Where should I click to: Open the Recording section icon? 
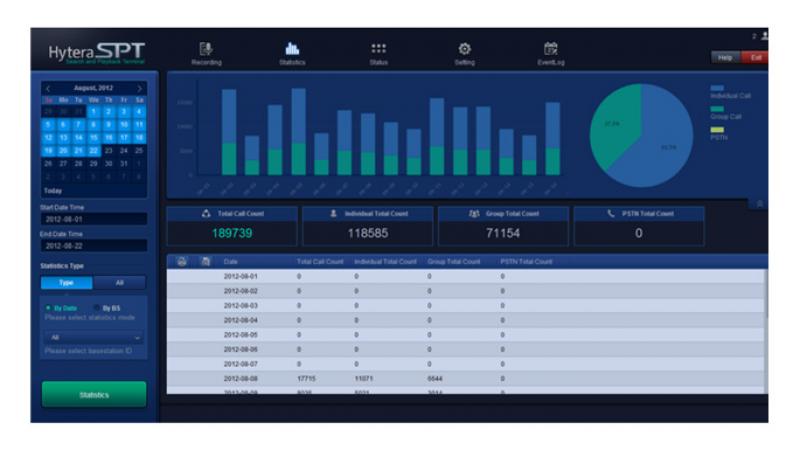[x=206, y=49]
